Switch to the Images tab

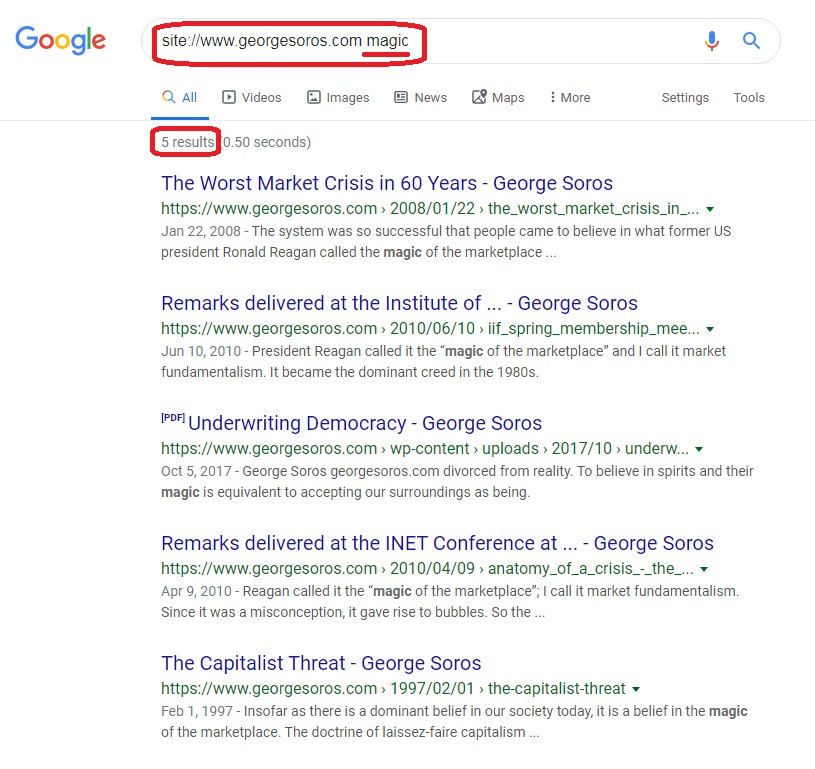pos(338,97)
